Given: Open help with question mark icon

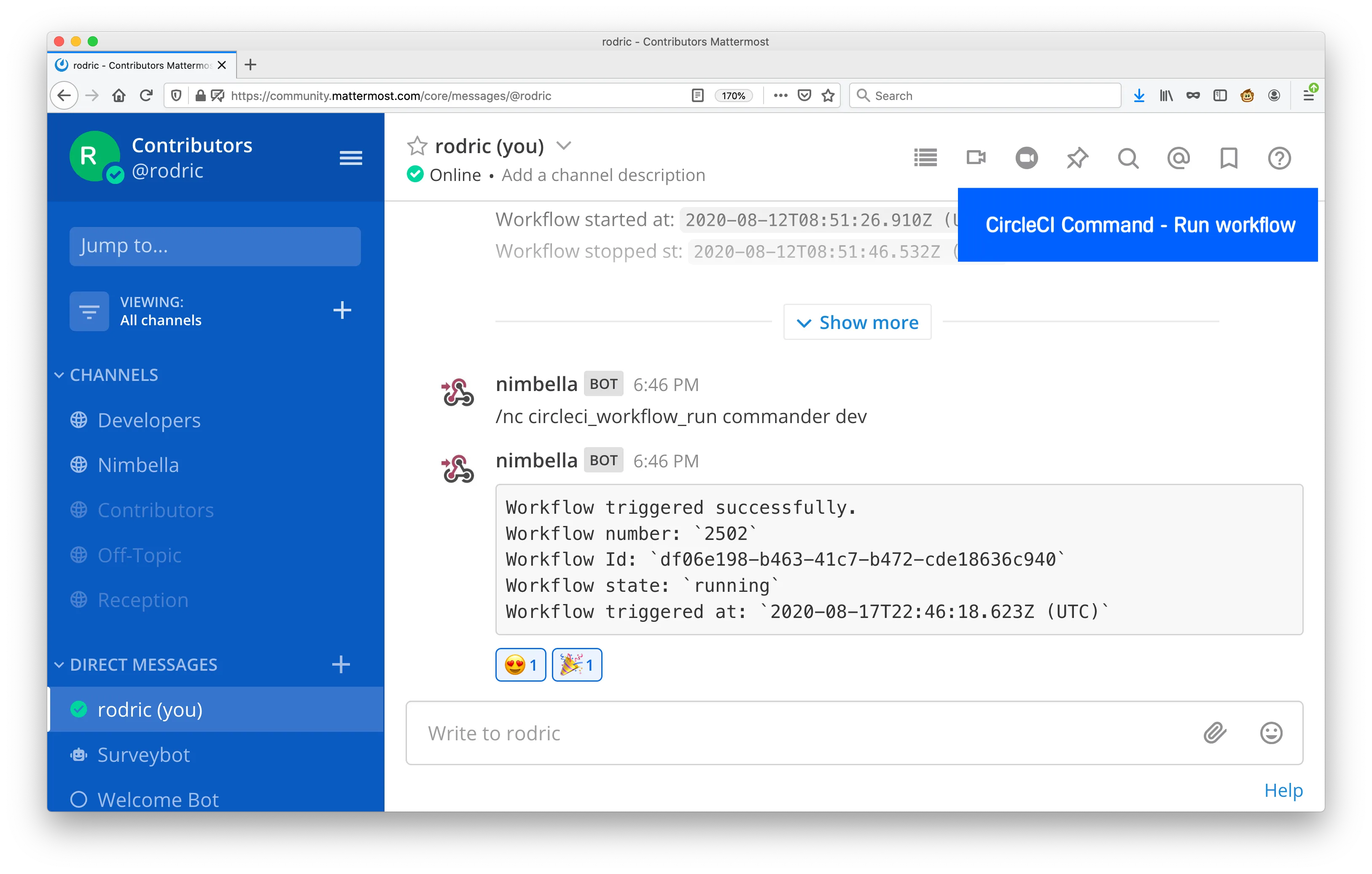Looking at the screenshot, I should pyautogui.click(x=1279, y=158).
